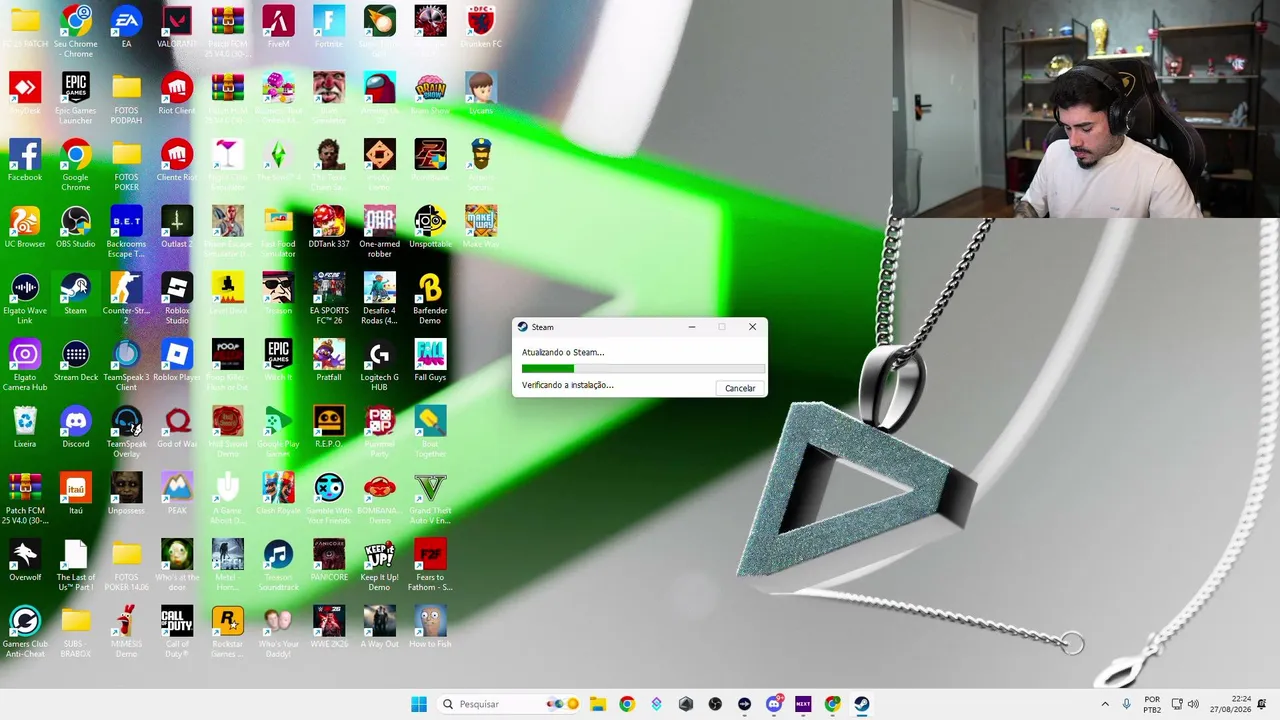Select the UC Browser desktop icon
Screen dimensions: 1280x720
25,228
